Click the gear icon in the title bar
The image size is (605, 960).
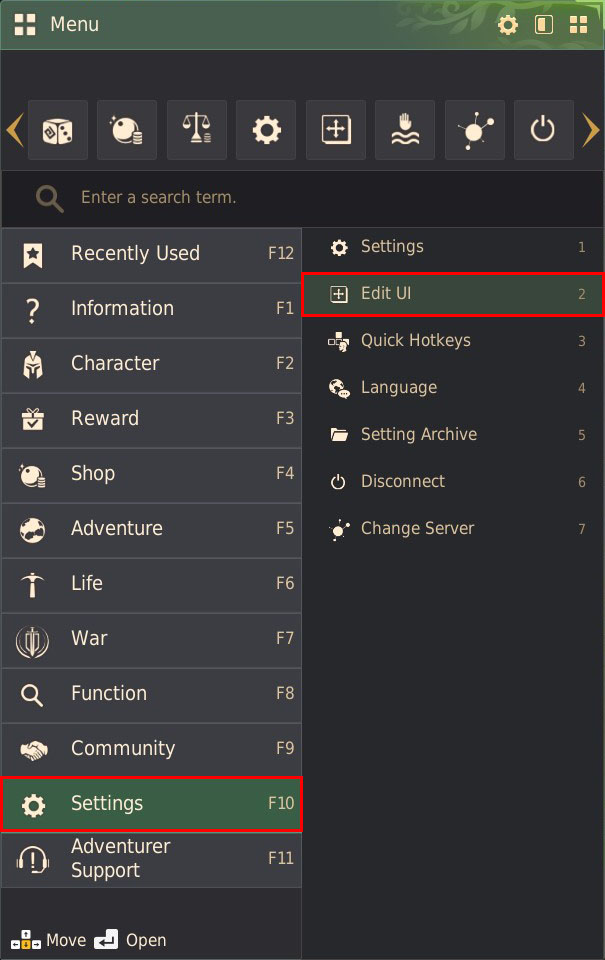coord(508,24)
